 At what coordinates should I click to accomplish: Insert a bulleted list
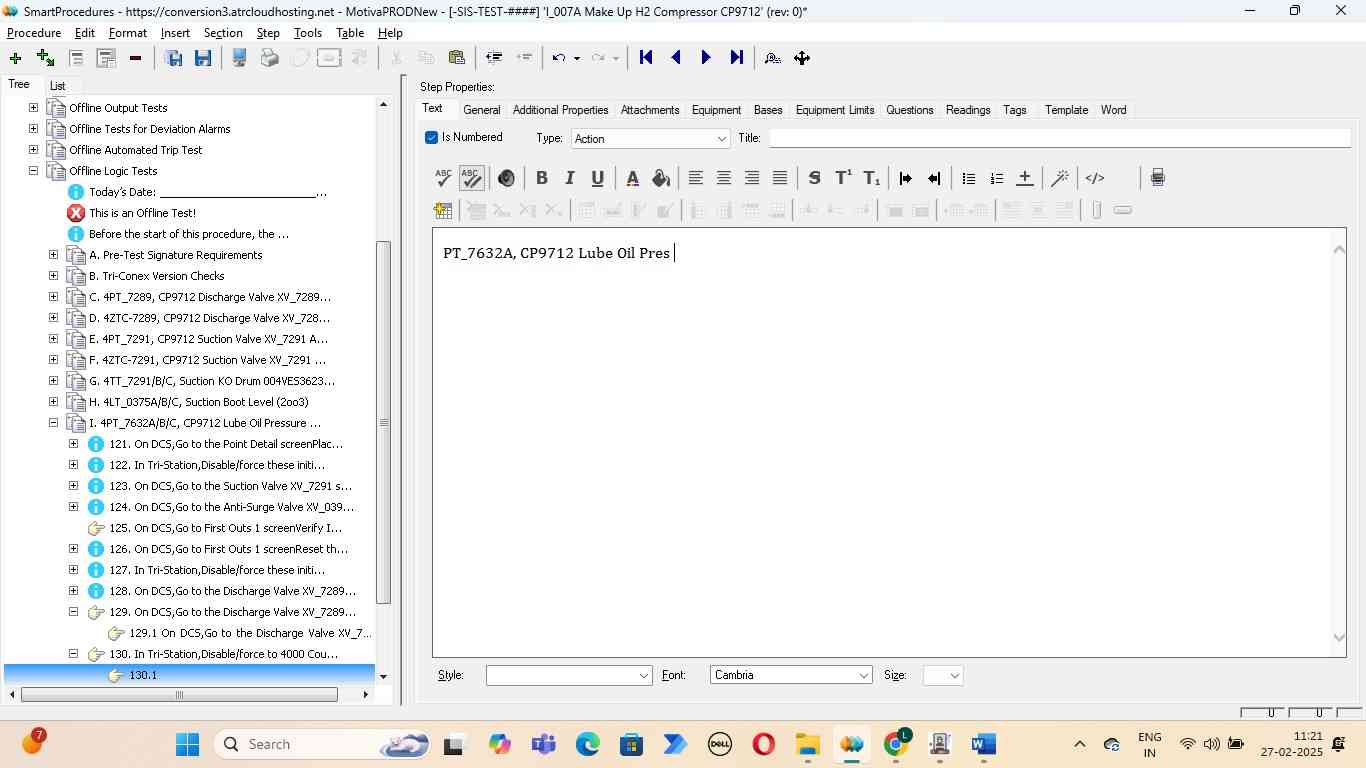point(968,178)
